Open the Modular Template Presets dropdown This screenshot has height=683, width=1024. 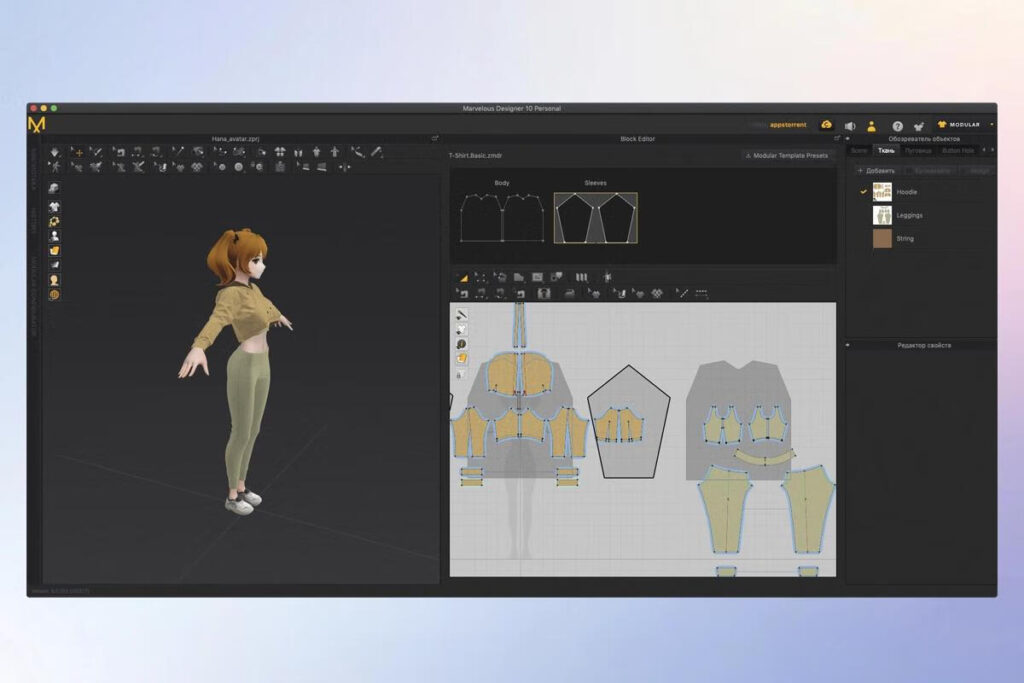(790, 155)
